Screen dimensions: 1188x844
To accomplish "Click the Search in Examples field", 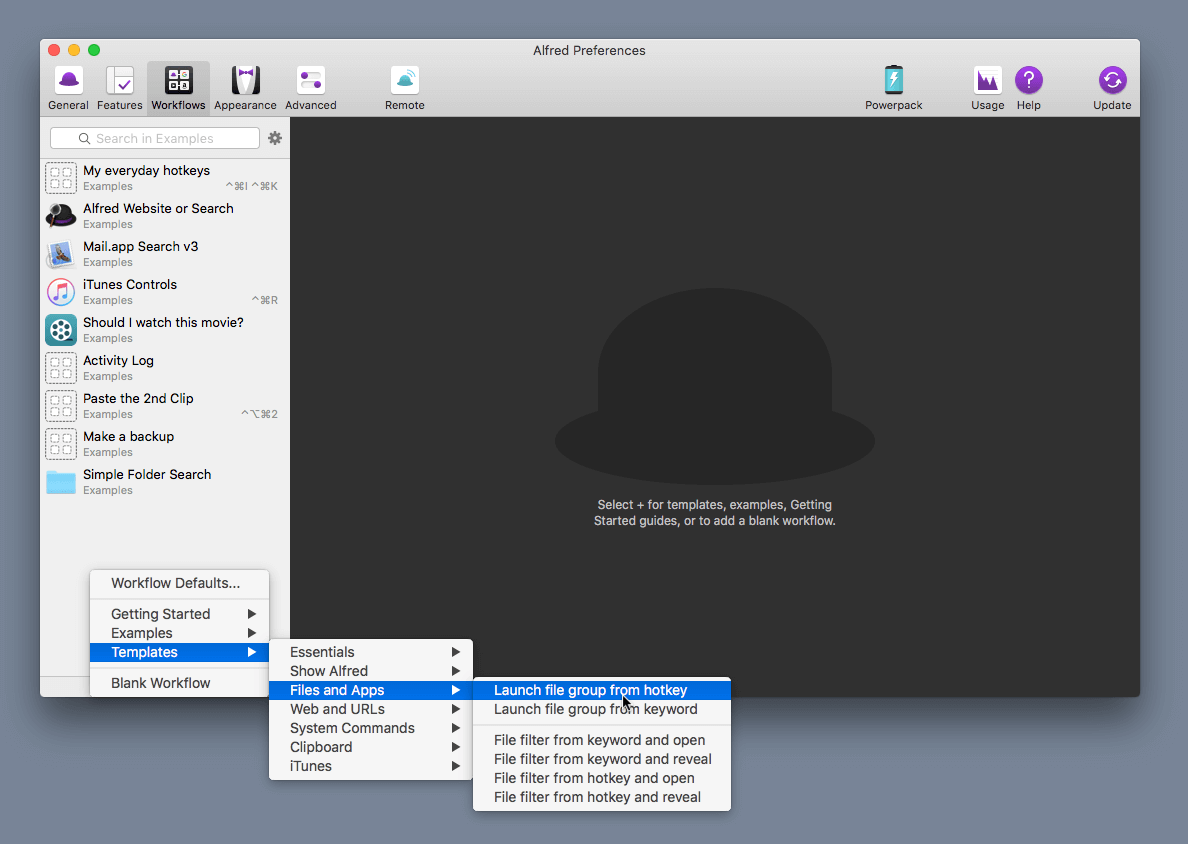I will point(154,137).
